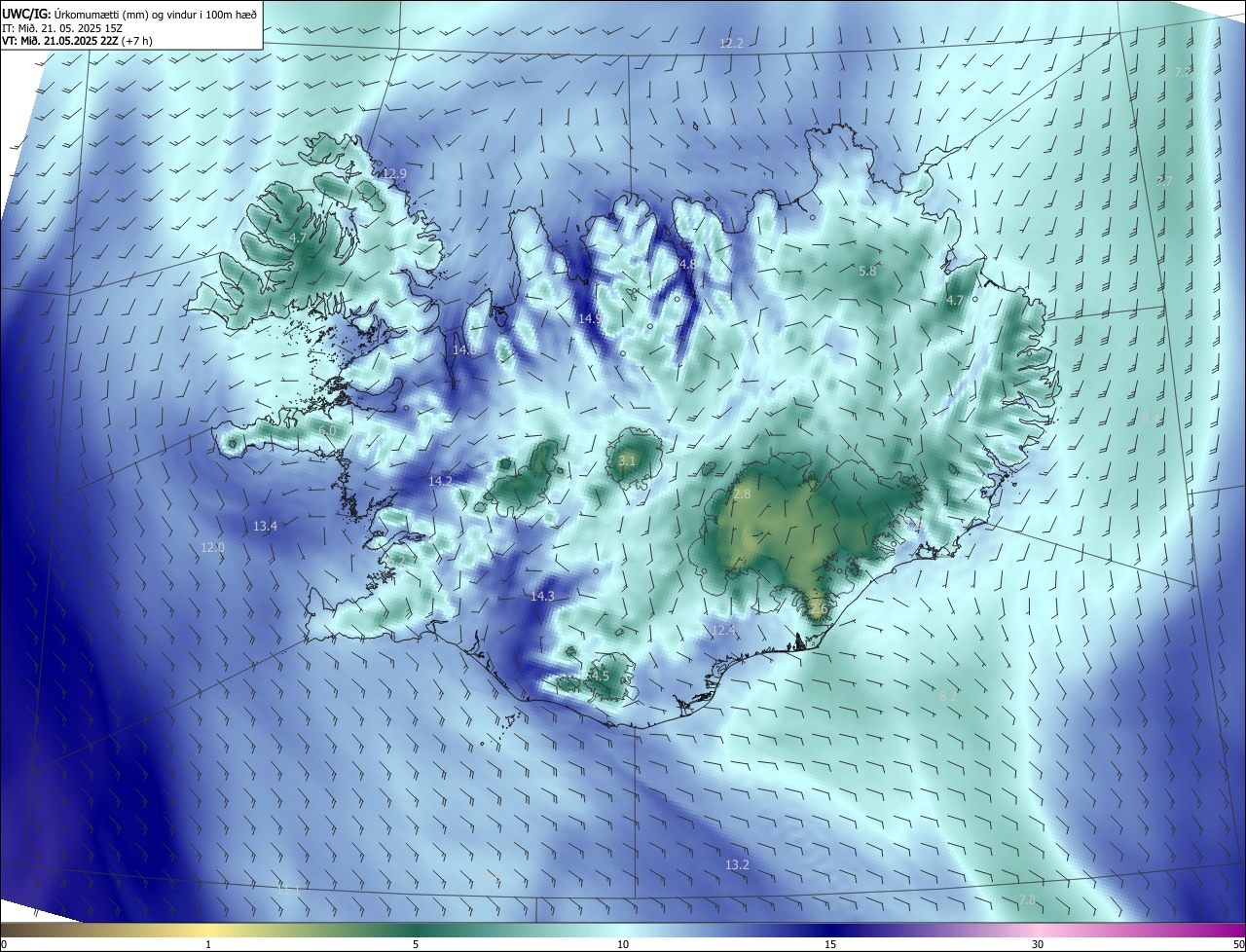Screen dimensions: 1246x952
Task: Click the 13.4 value label
Action: tap(265, 526)
